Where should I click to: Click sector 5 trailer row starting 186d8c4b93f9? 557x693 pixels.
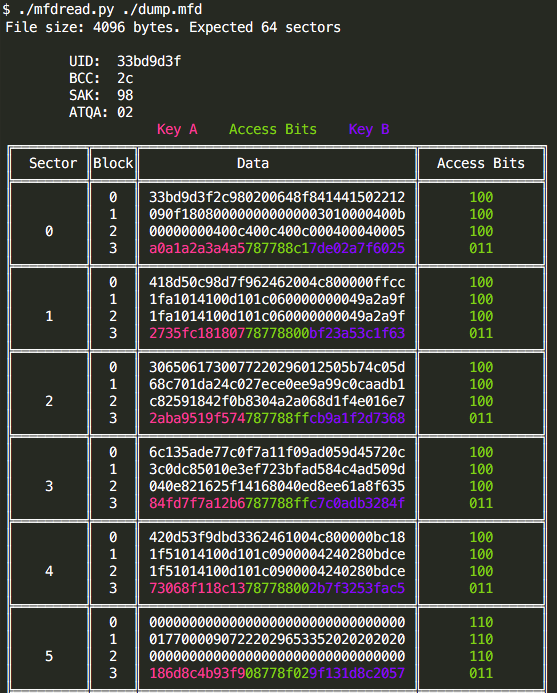click(x=277, y=673)
